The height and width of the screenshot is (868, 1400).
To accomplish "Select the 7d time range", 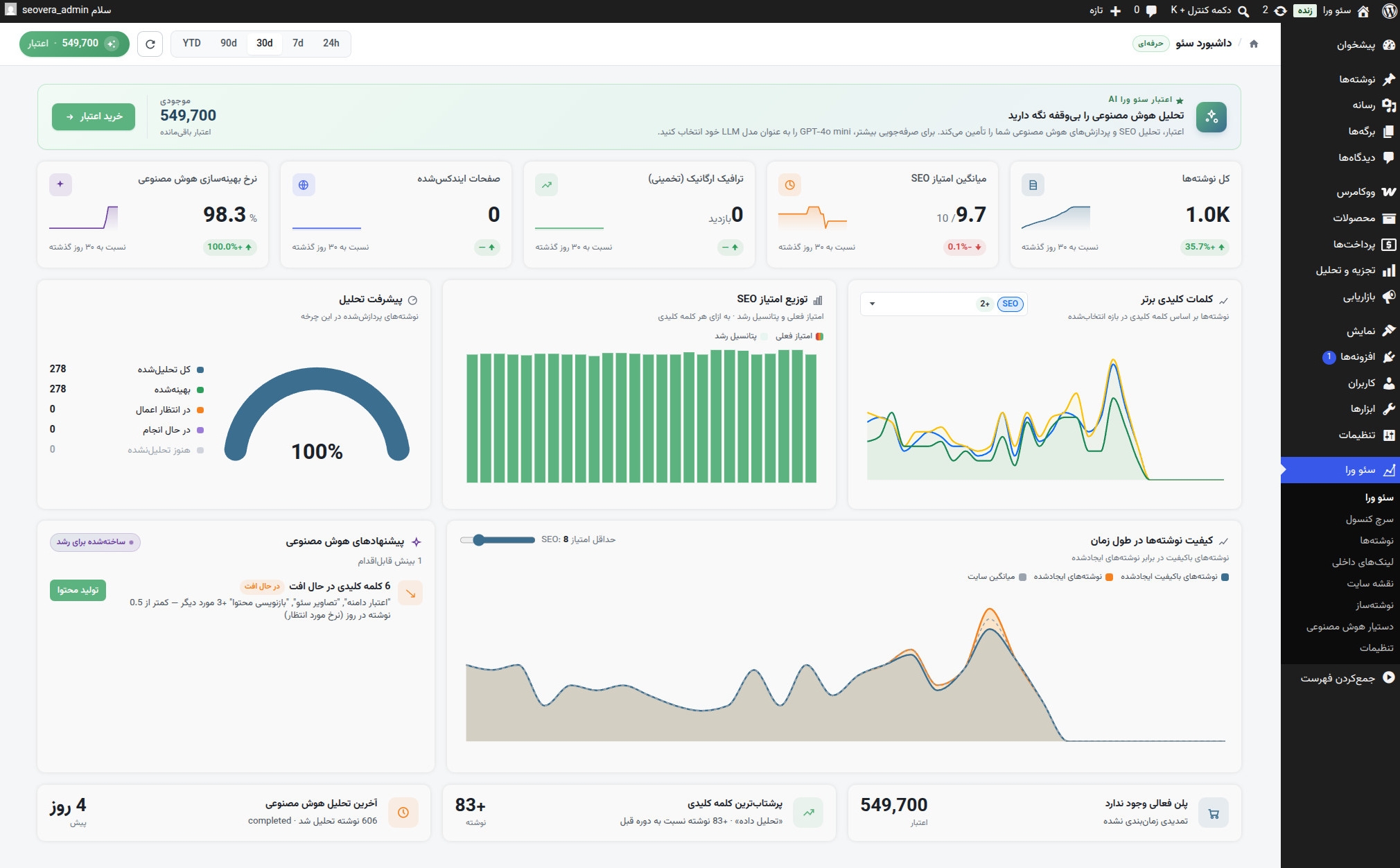I will (x=298, y=43).
